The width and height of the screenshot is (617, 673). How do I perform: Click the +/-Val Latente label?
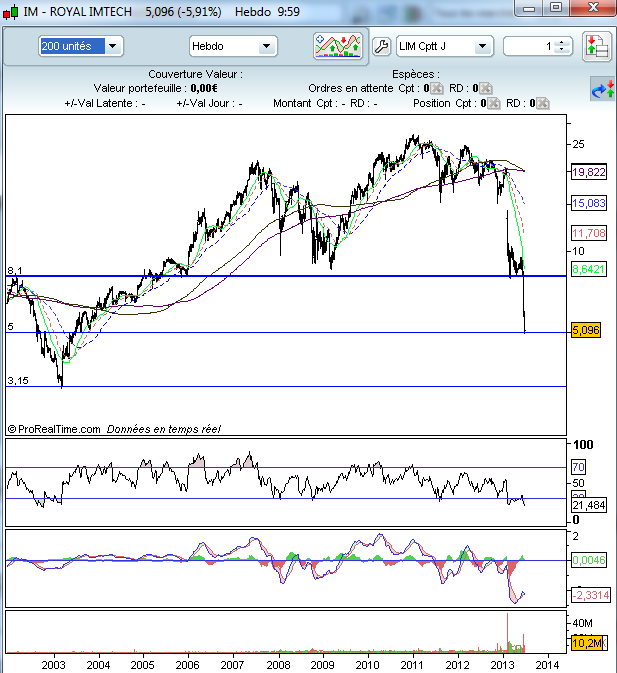[105, 103]
